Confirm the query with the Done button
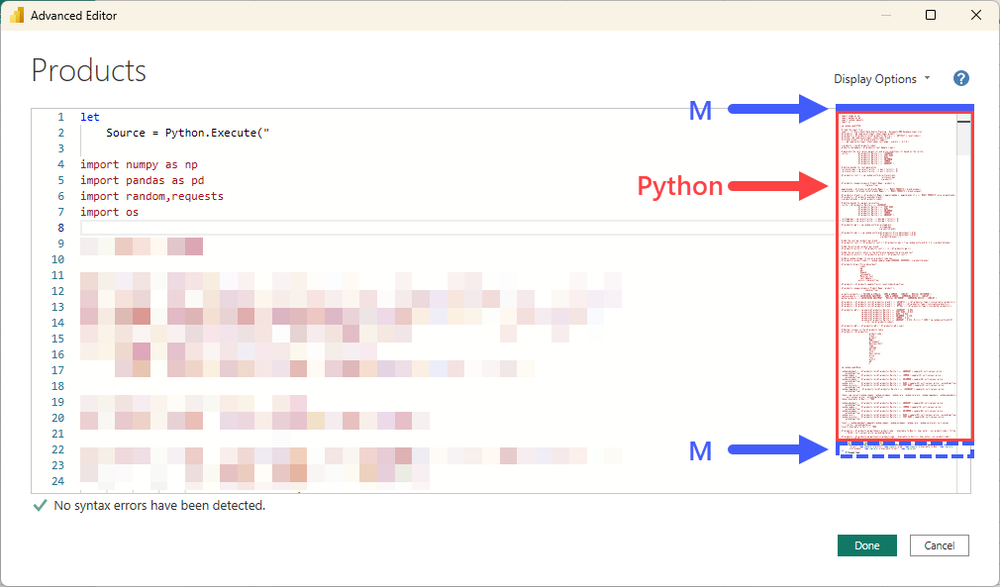Viewport: 1000px width, 587px height. coord(866,545)
